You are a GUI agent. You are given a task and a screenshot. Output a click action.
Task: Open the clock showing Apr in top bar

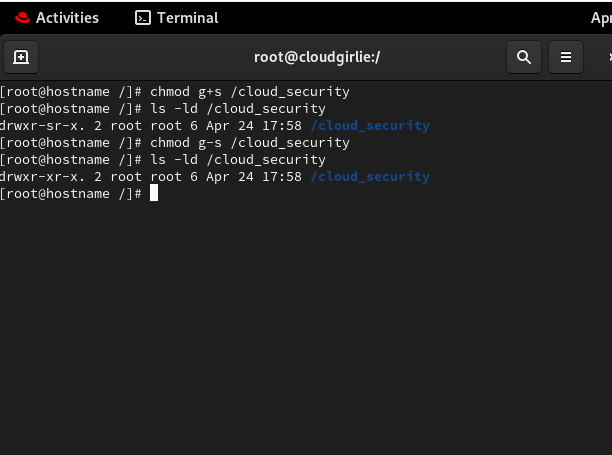601,18
